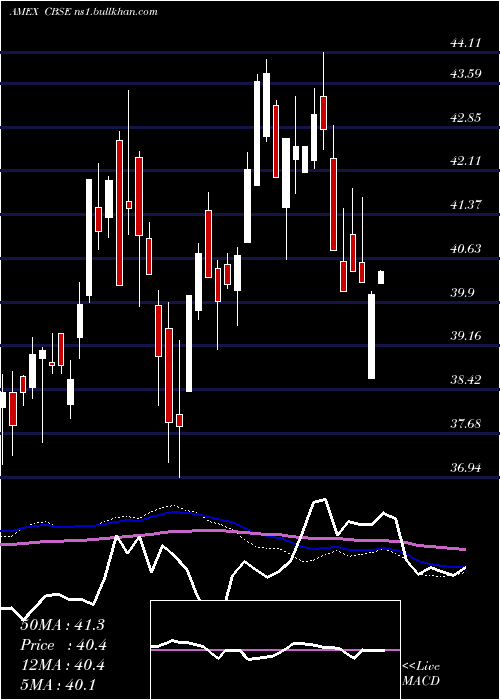The image size is (500, 700).
Task: Click the 39.16 price level label
Action: point(466,336)
